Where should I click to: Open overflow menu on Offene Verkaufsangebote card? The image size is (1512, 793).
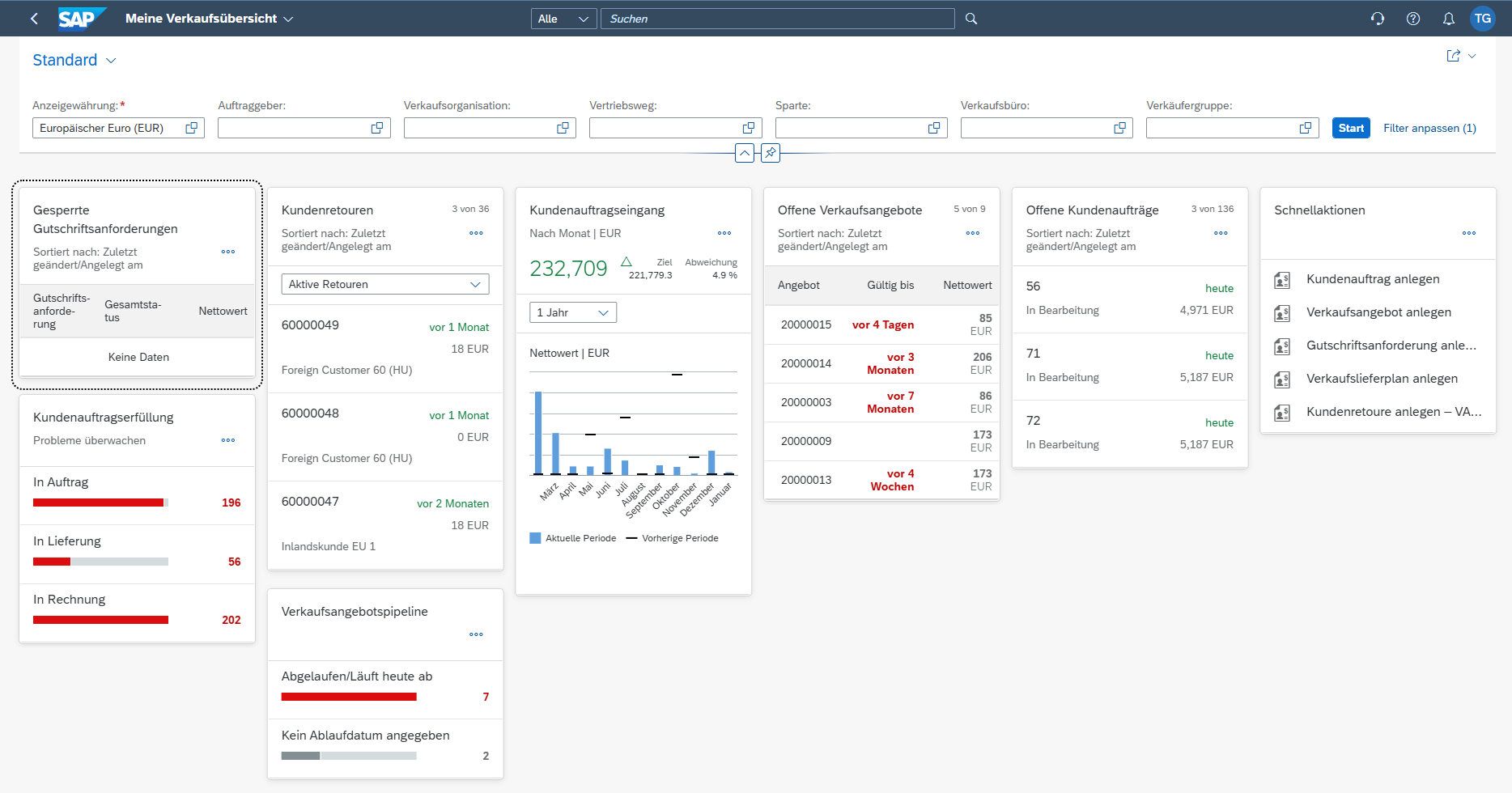point(972,233)
